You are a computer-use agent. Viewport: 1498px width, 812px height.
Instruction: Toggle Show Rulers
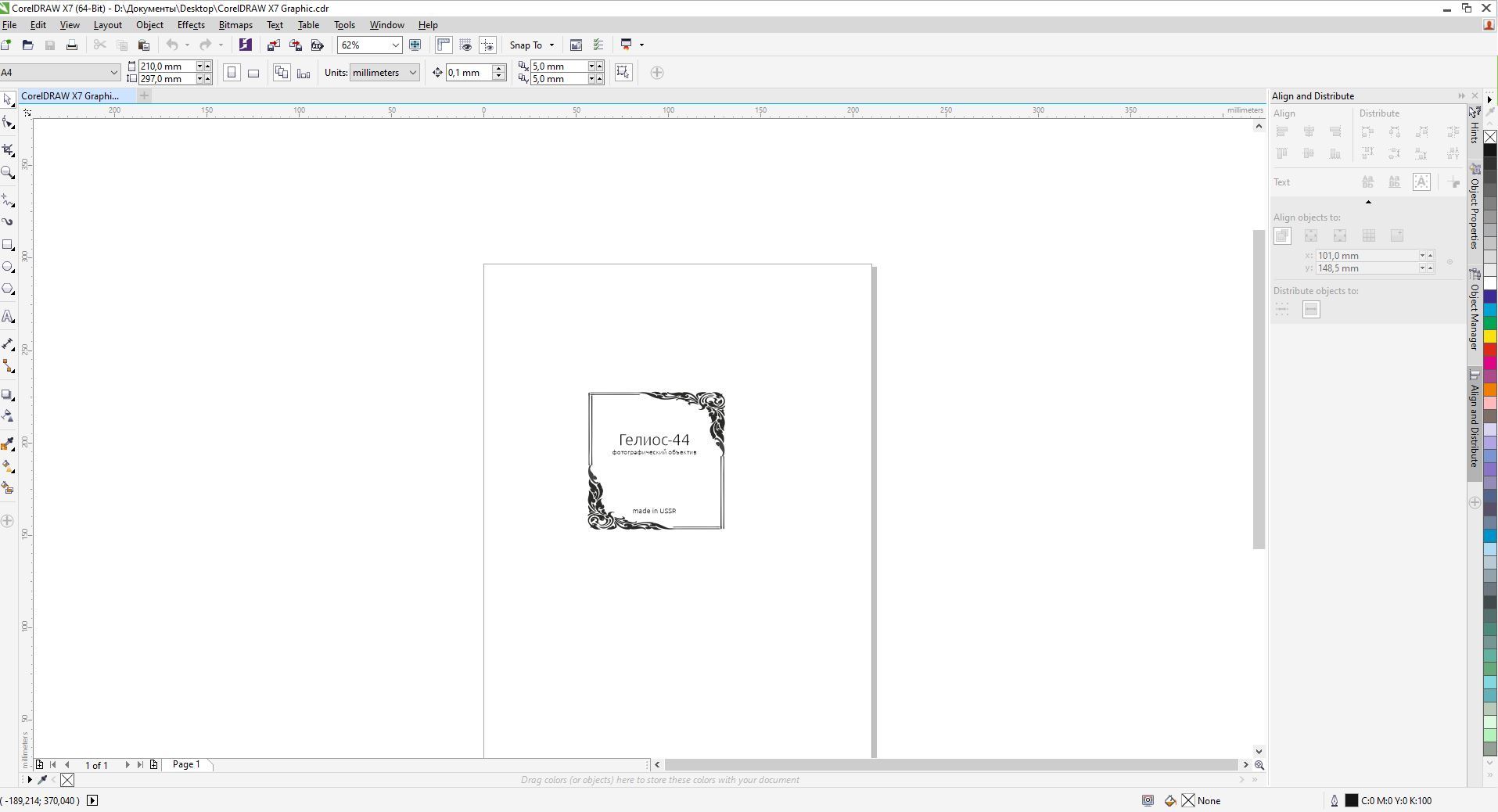pos(444,45)
